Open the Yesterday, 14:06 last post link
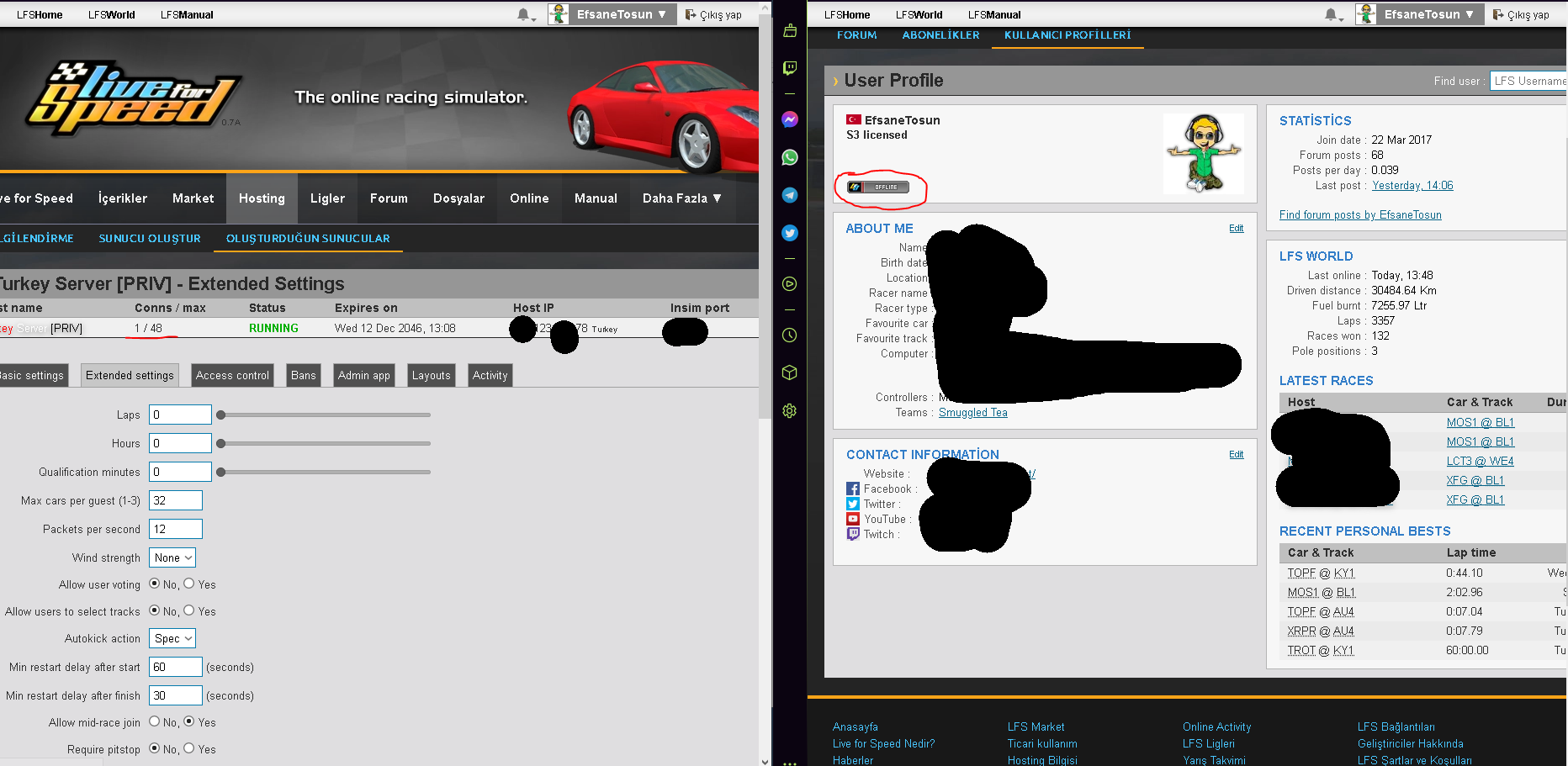The height and width of the screenshot is (766, 1568). [1412, 186]
